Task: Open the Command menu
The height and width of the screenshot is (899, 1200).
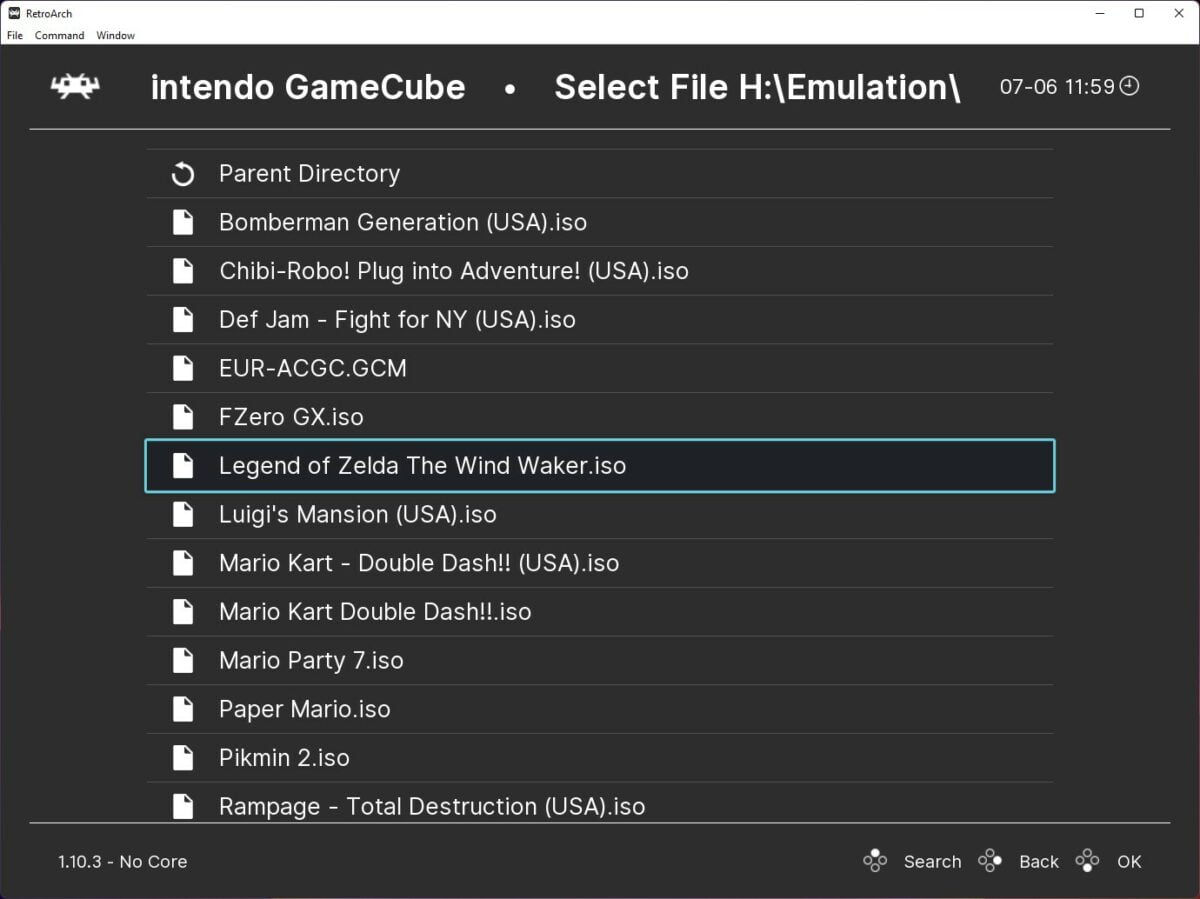Action: tap(59, 35)
